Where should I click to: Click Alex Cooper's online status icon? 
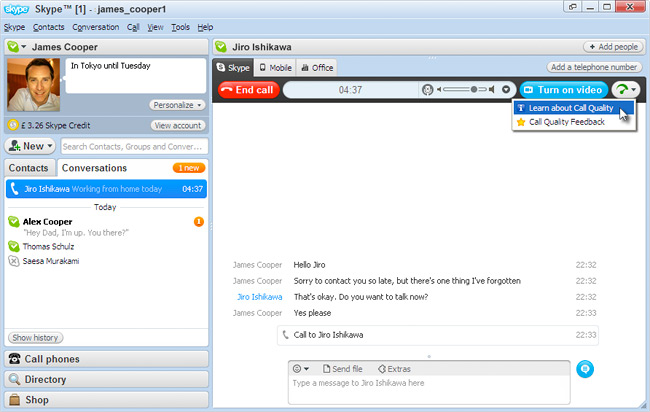[14, 222]
